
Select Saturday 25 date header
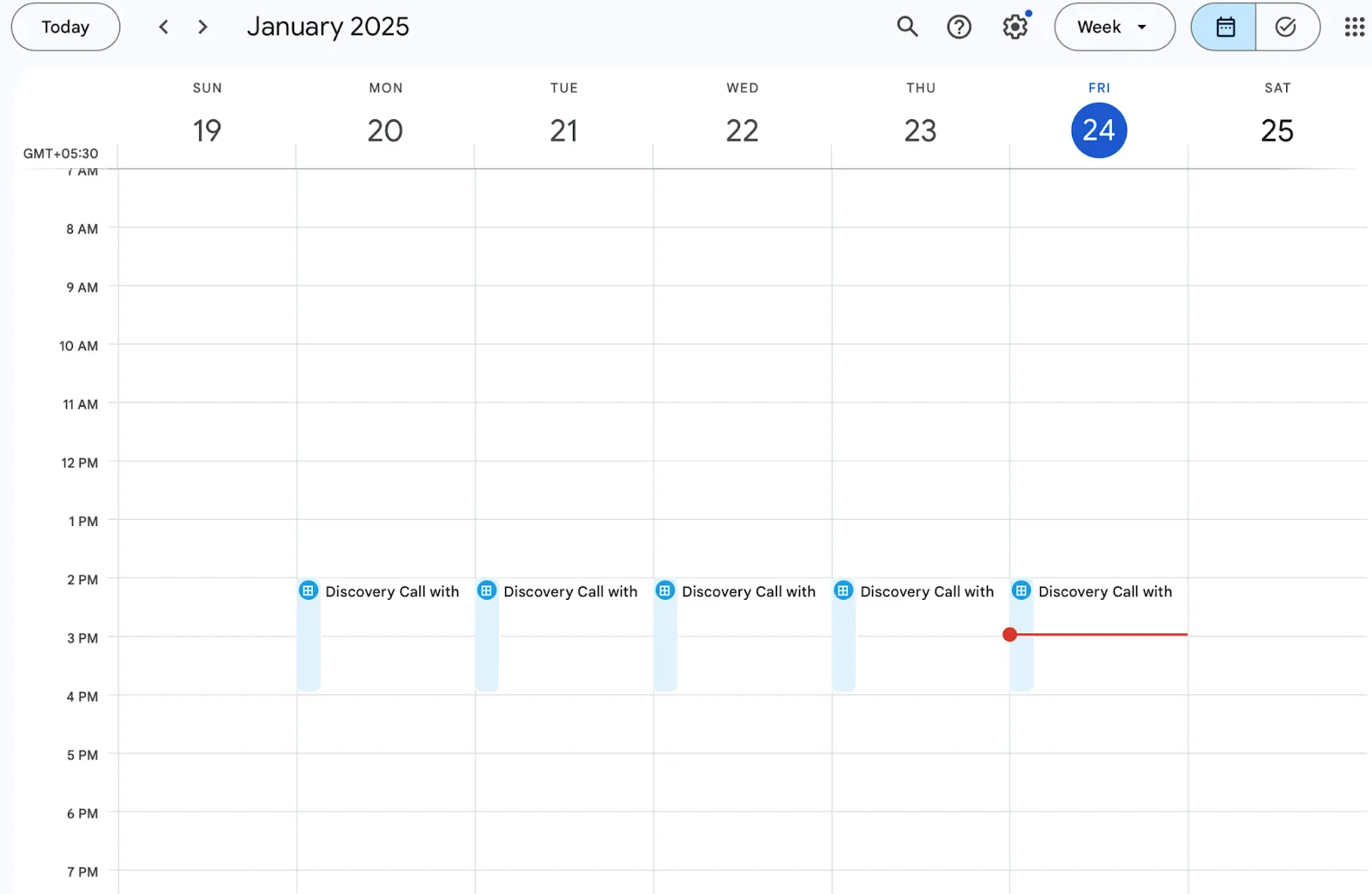(x=1277, y=130)
